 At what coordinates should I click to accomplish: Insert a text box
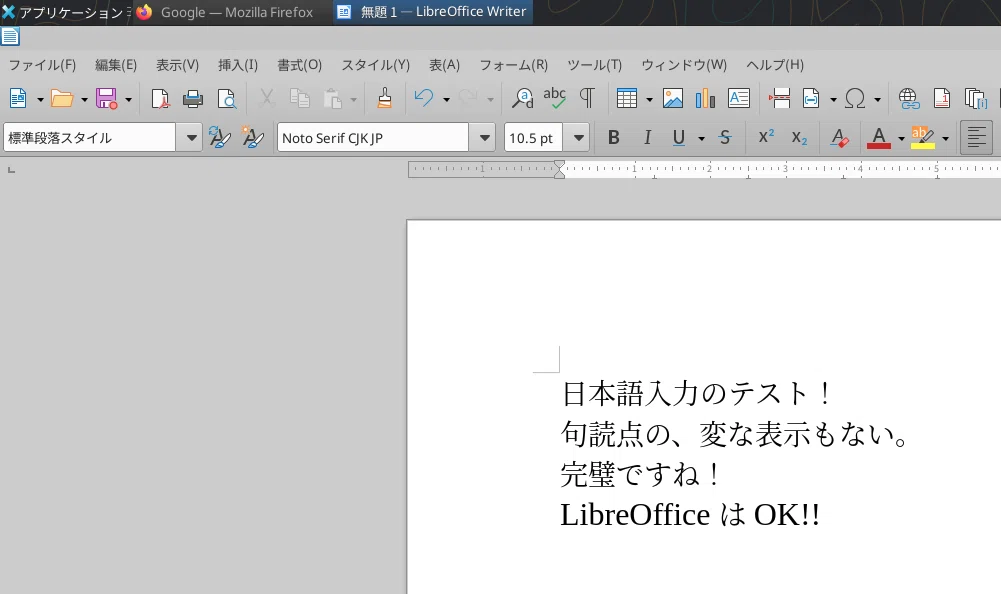739,98
